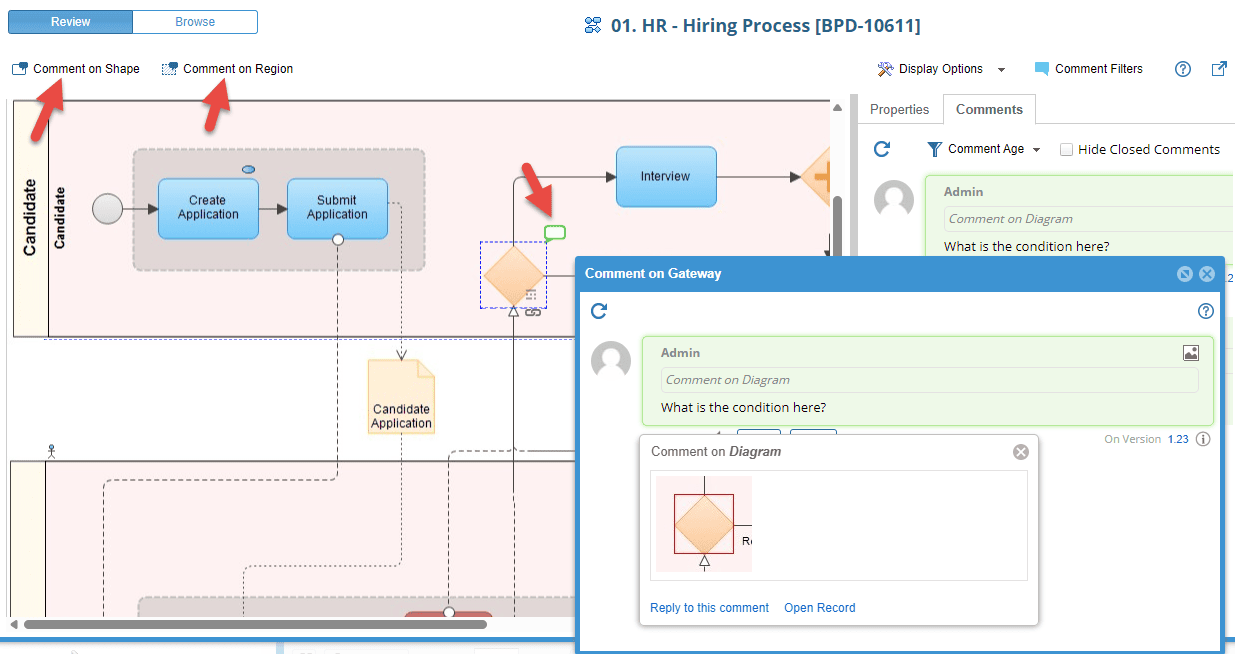Show version info icon next to 1.23
This screenshot has width=1235, height=654.
(1204, 439)
